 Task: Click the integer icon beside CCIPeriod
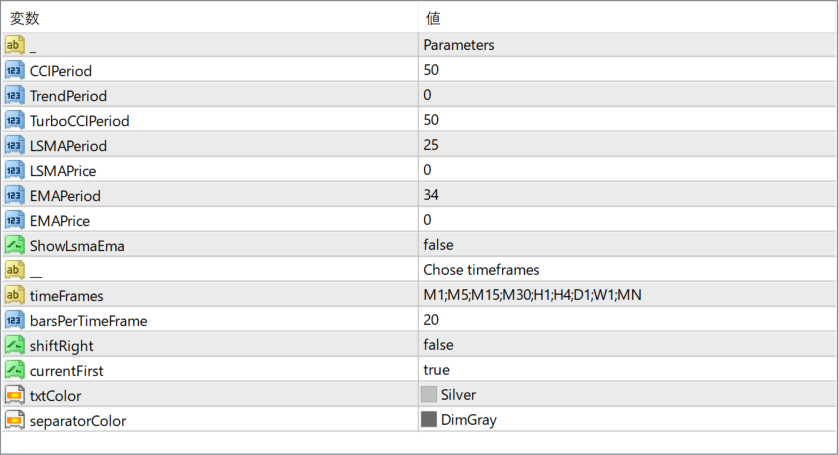point(14,70)
